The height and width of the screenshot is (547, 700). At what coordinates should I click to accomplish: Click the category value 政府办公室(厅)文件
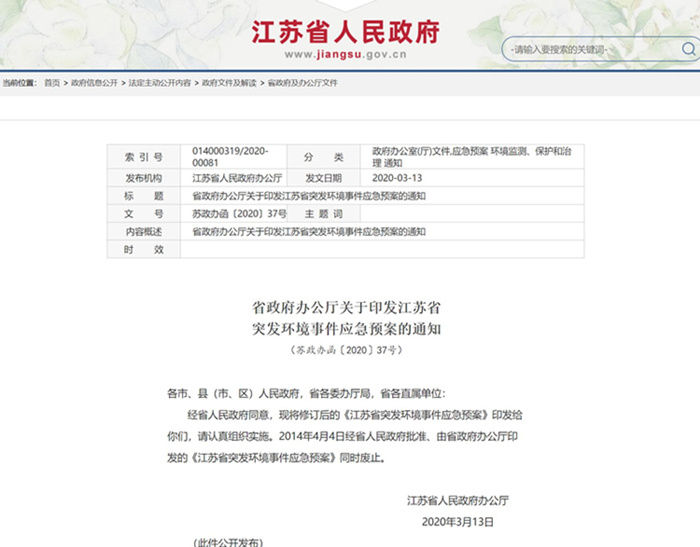click(x=411, y=151)
